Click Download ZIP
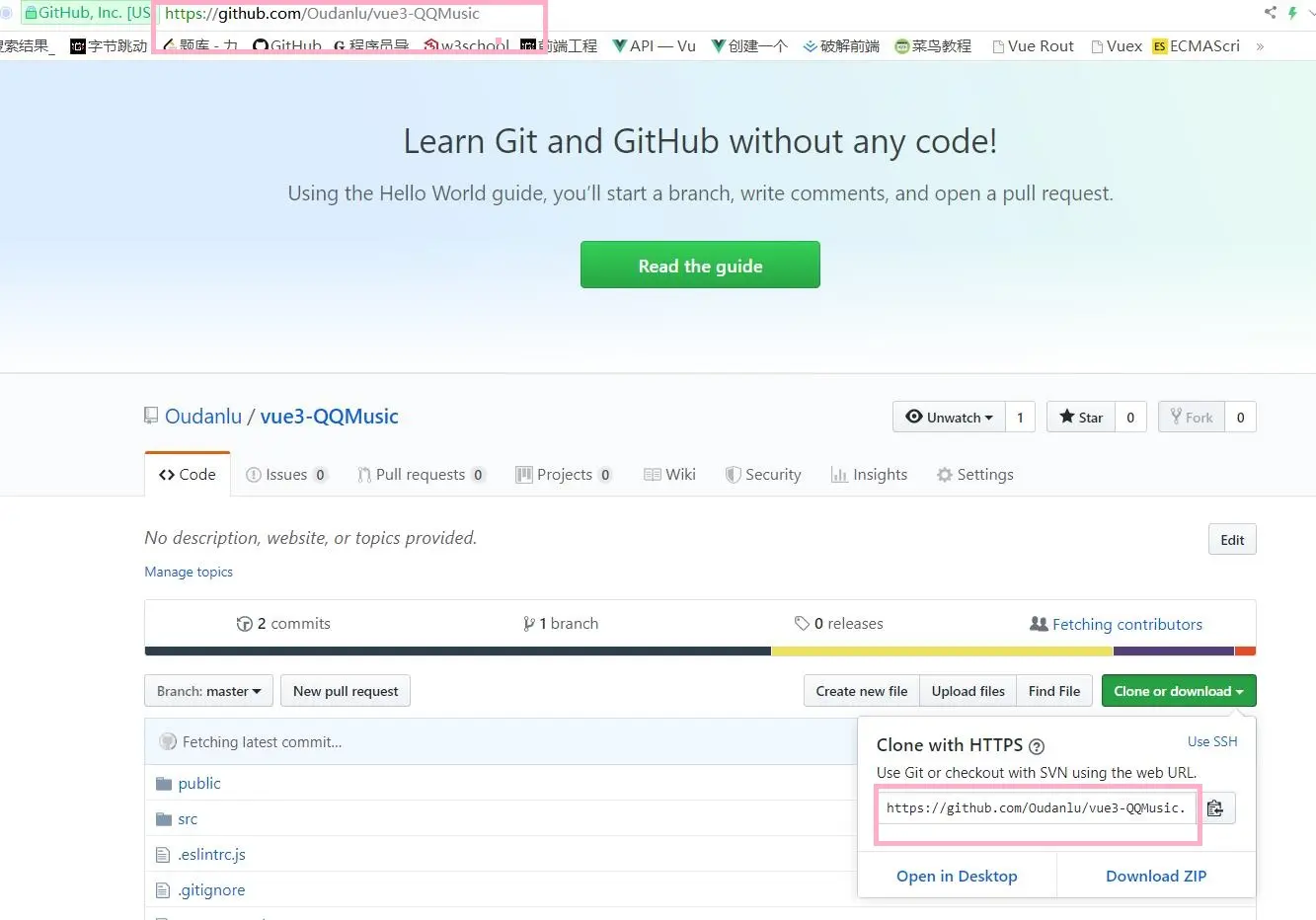Image resolution: width=1316 pixels, height=920 pixels. [1156, 876]
